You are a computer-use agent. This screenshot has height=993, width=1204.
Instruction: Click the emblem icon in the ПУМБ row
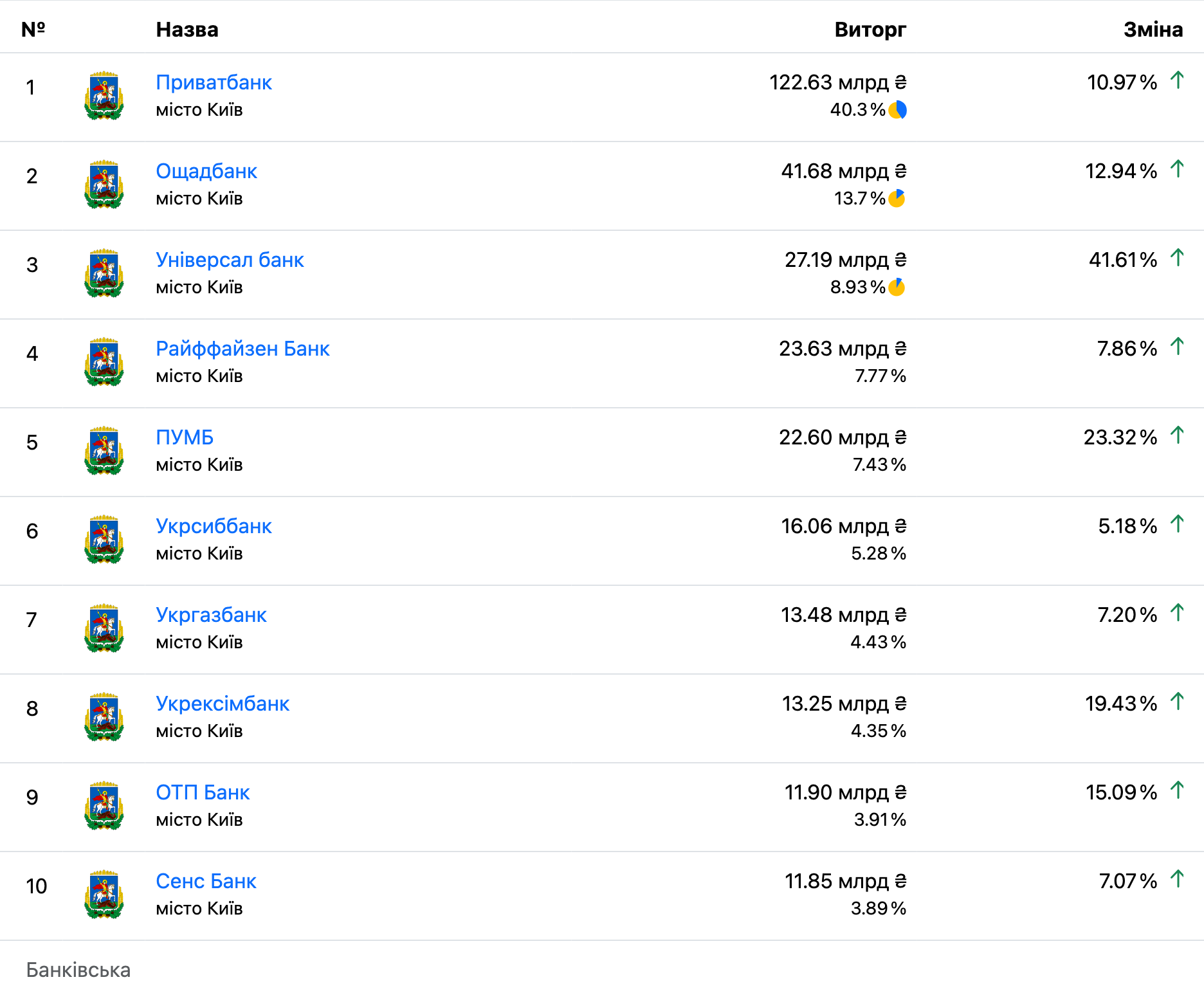coord(104,451)
